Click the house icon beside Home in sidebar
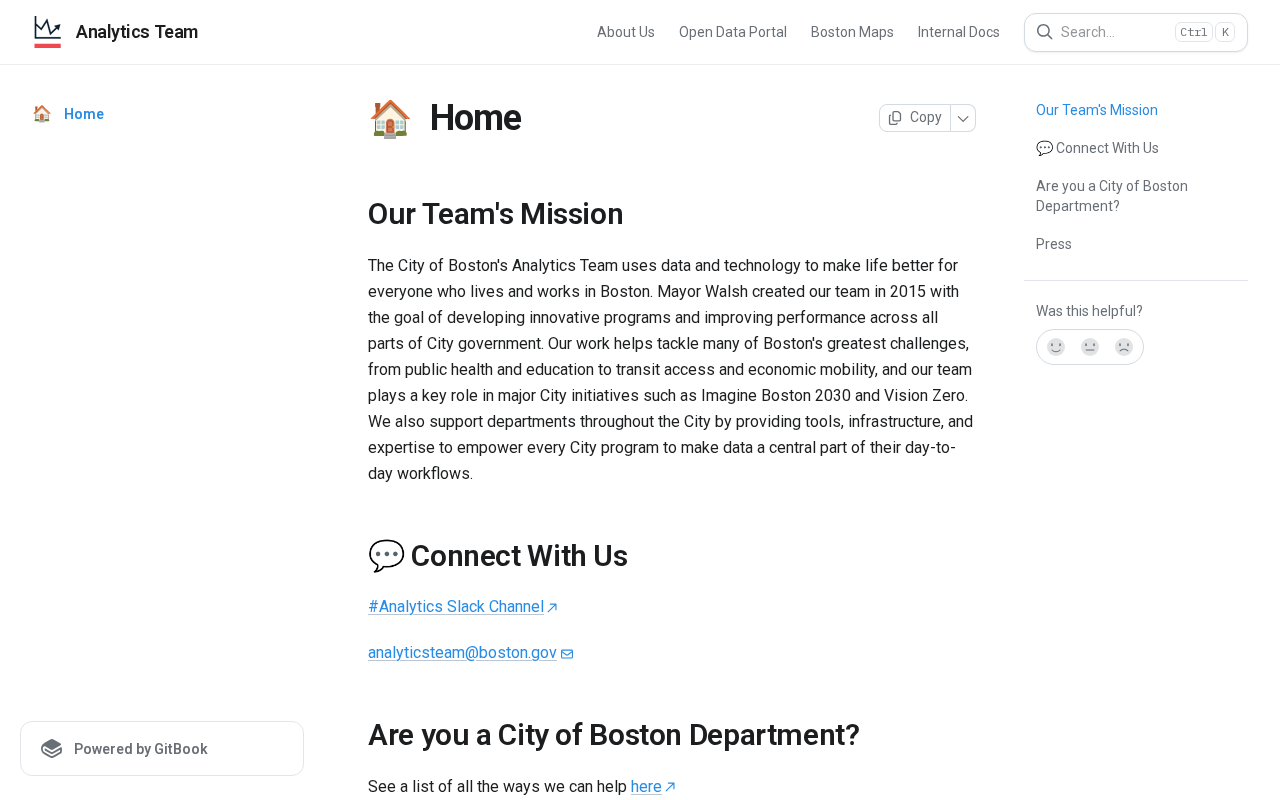 (x=42, y=114)
